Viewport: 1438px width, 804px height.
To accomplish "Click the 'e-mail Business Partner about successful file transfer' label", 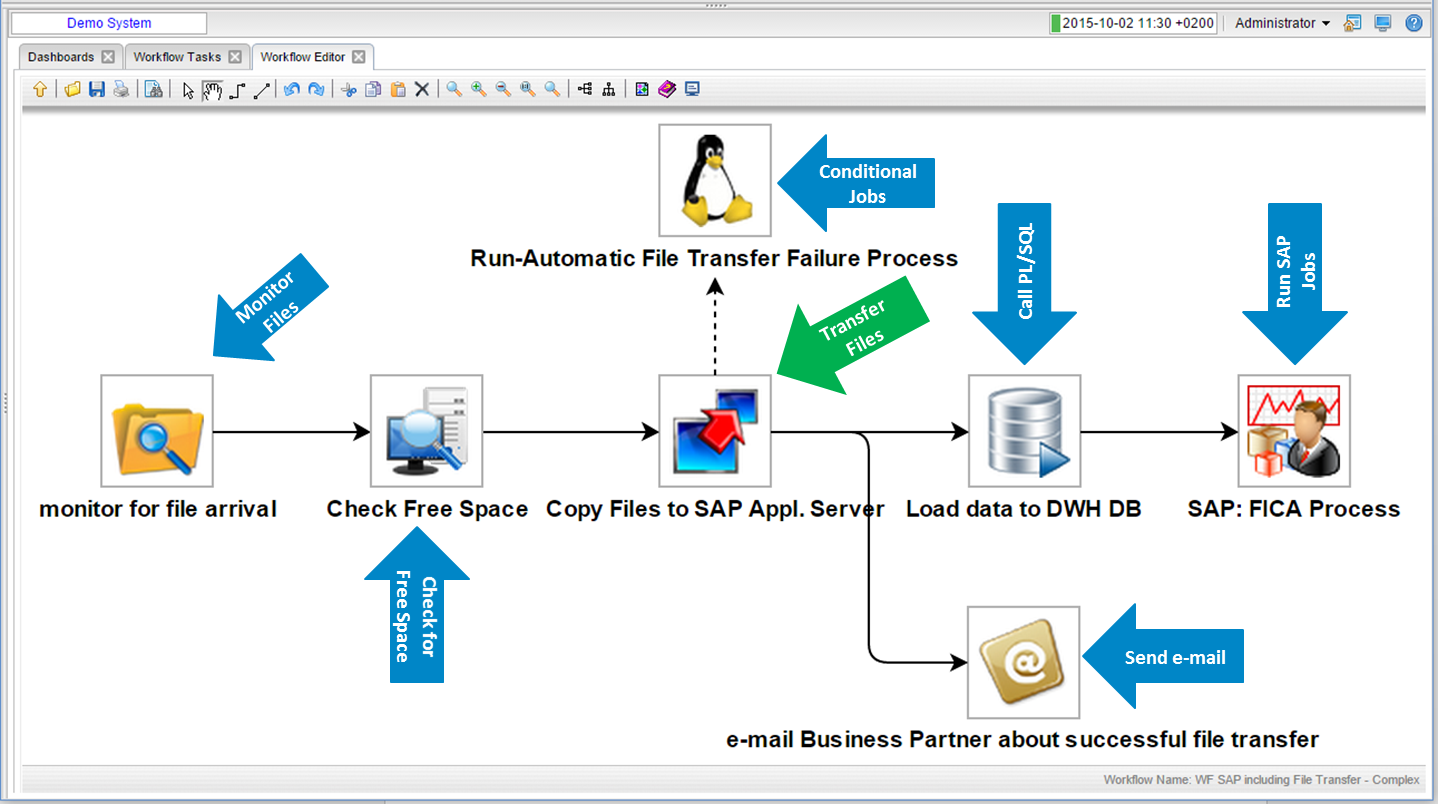I will 1023,740.
